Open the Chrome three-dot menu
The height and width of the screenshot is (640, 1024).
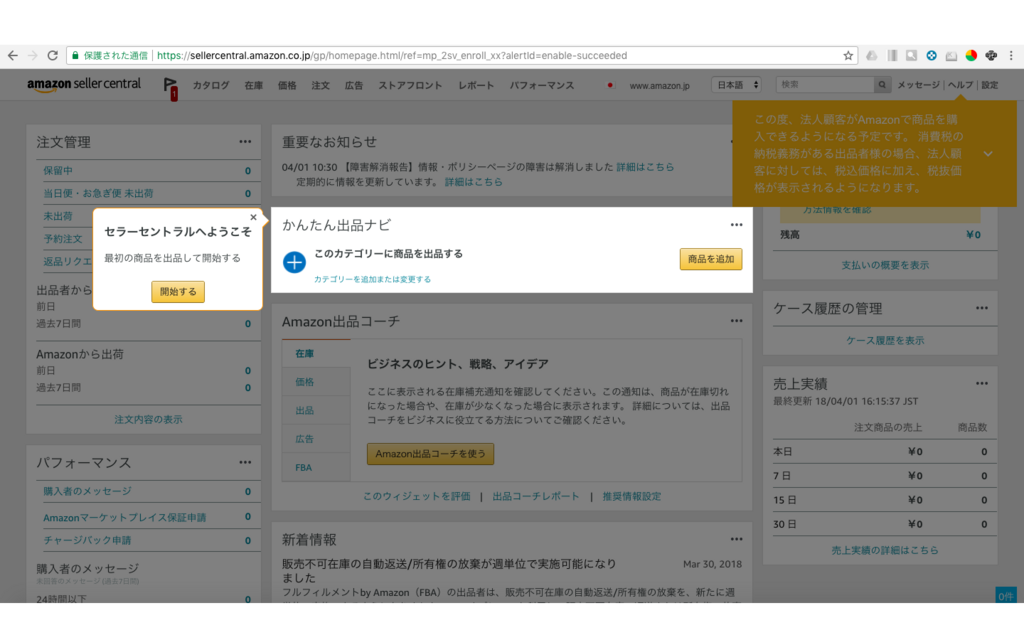(1011, 56)
